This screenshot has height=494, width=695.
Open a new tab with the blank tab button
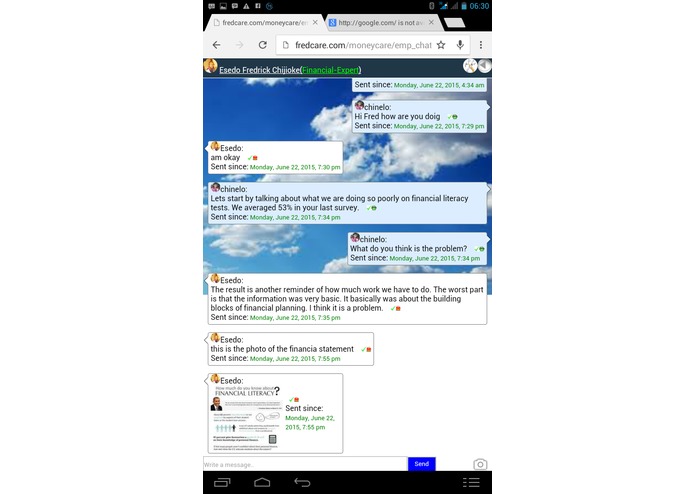click(x=454, y=23)
